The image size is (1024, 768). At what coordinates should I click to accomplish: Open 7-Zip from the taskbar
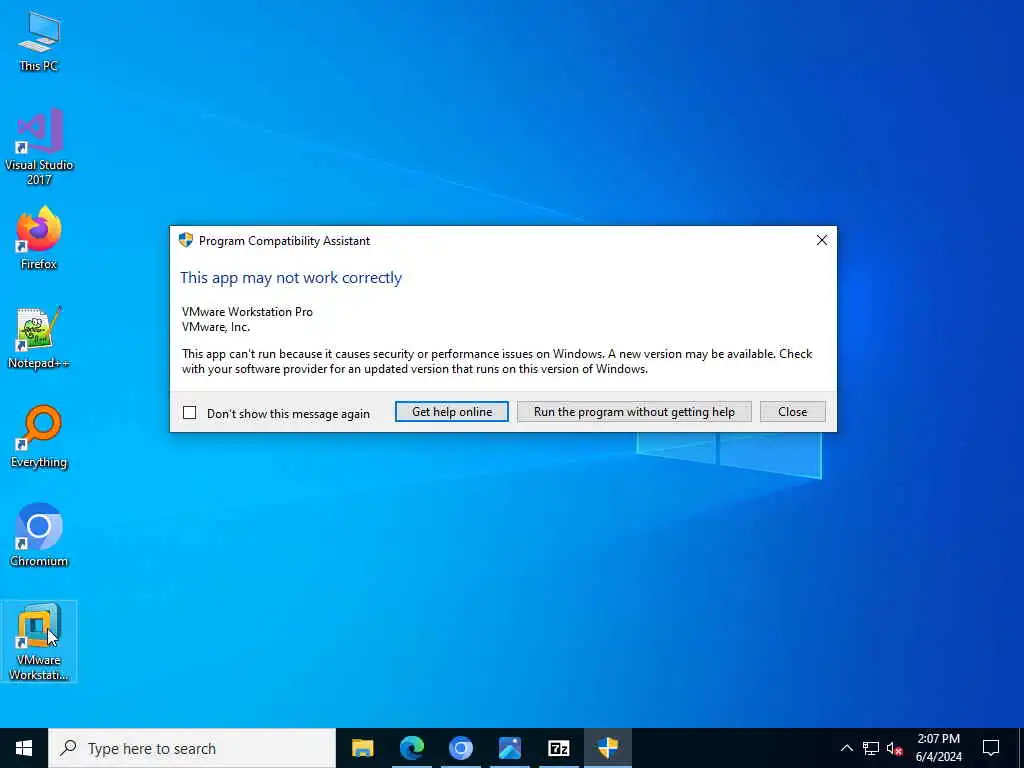[558, 748]
